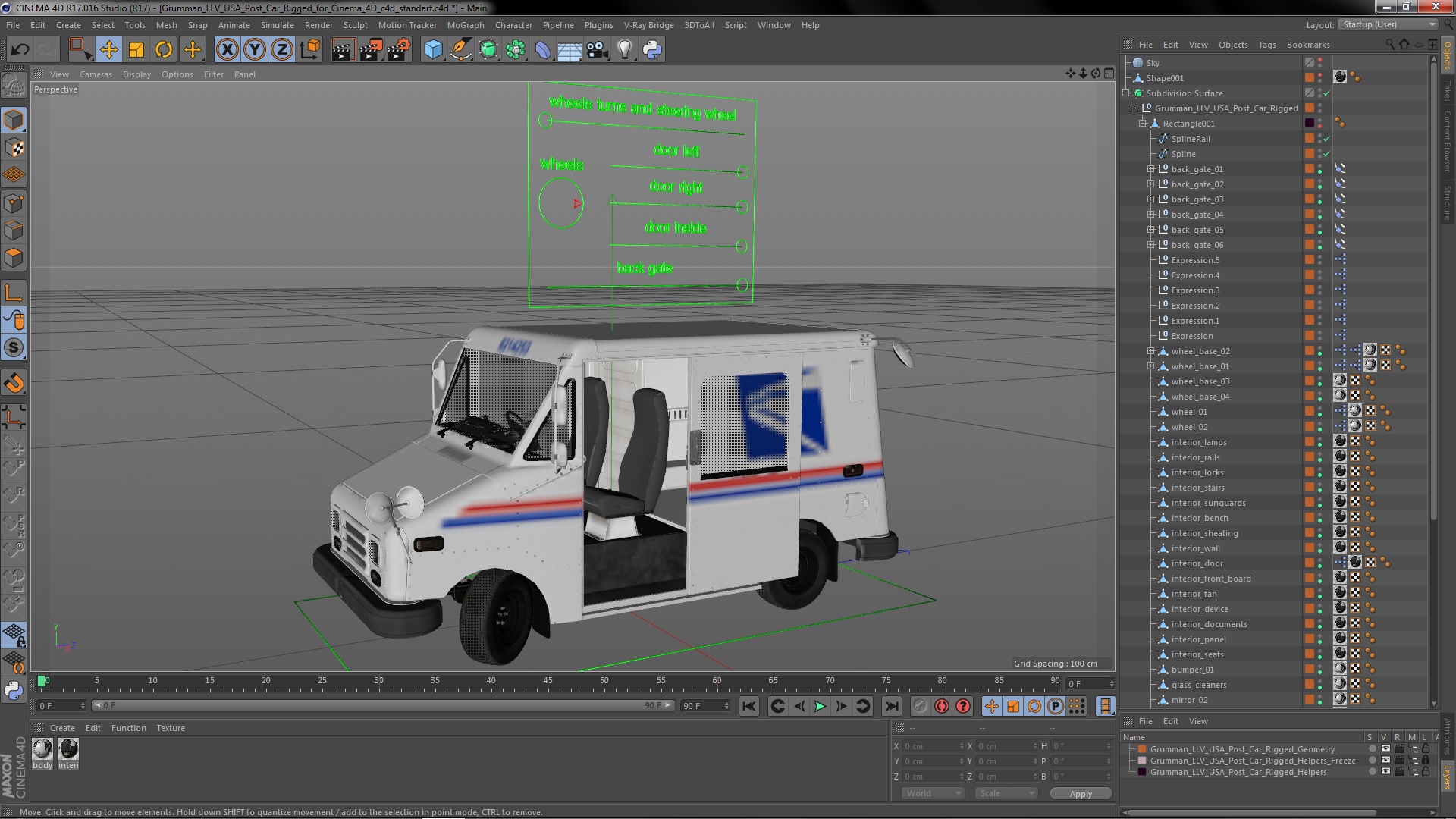Click timeline frame 45 marker
The width and height of the screenshot is (1456, 819).
click(x=548, y=681)
